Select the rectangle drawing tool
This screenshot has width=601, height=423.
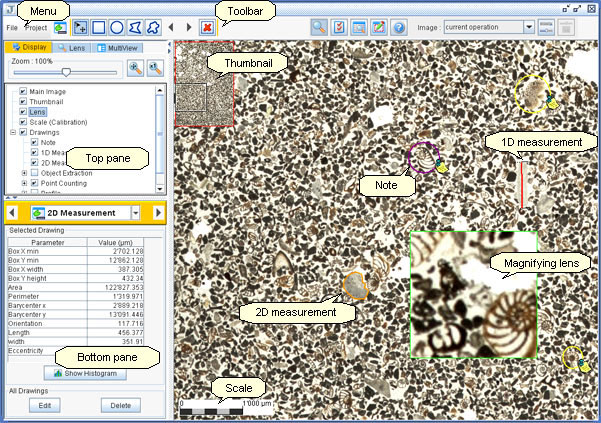point(99,28)
